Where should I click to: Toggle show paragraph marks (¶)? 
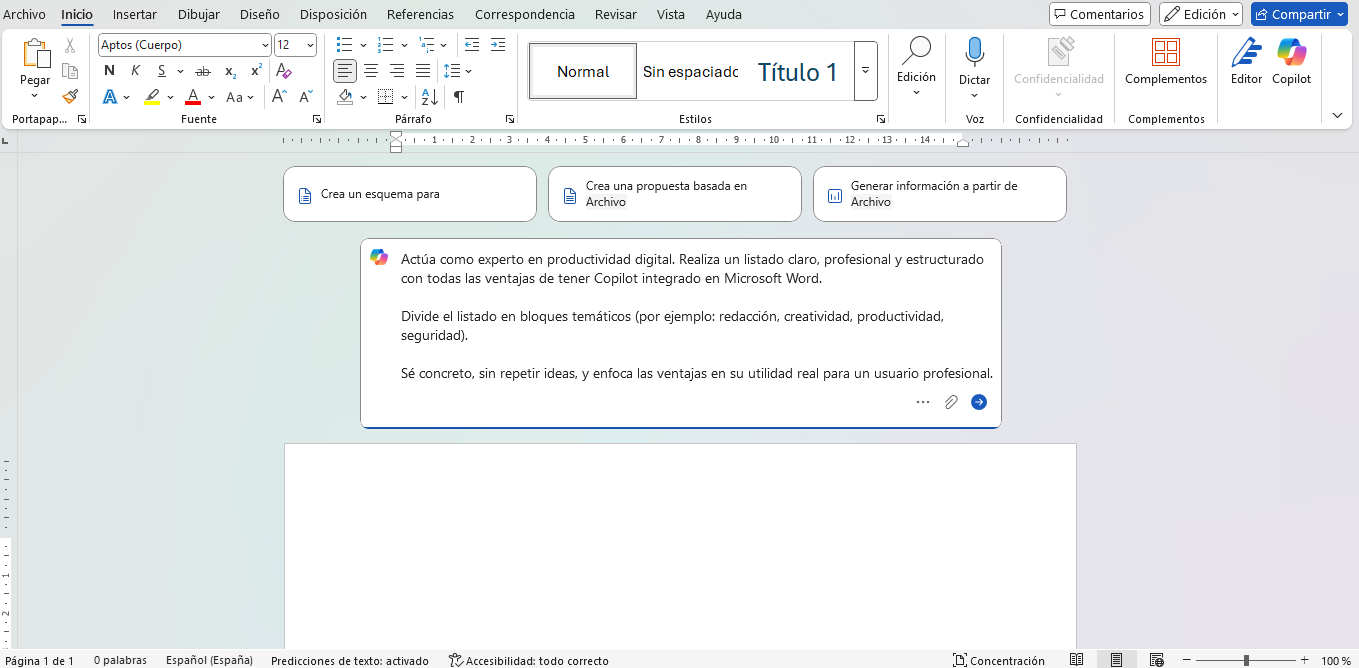tap(458, 97)
